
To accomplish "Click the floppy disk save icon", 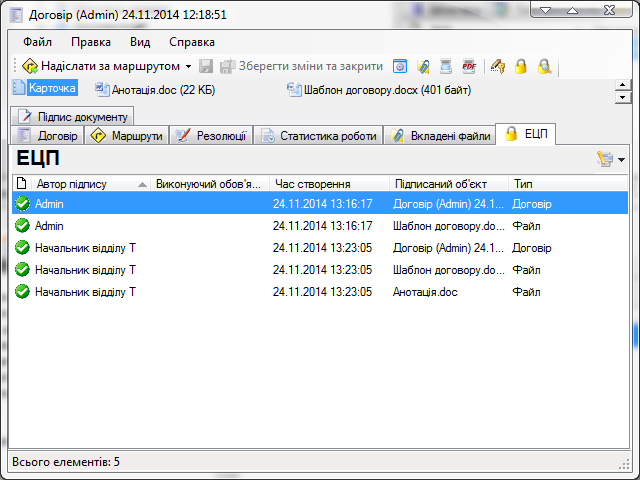I will pos(206,66).
